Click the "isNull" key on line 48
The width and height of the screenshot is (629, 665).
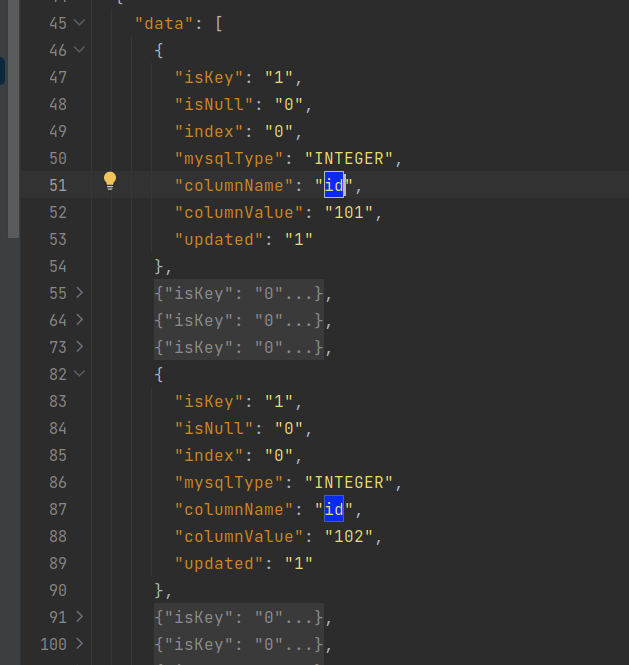tap(214, 105)
